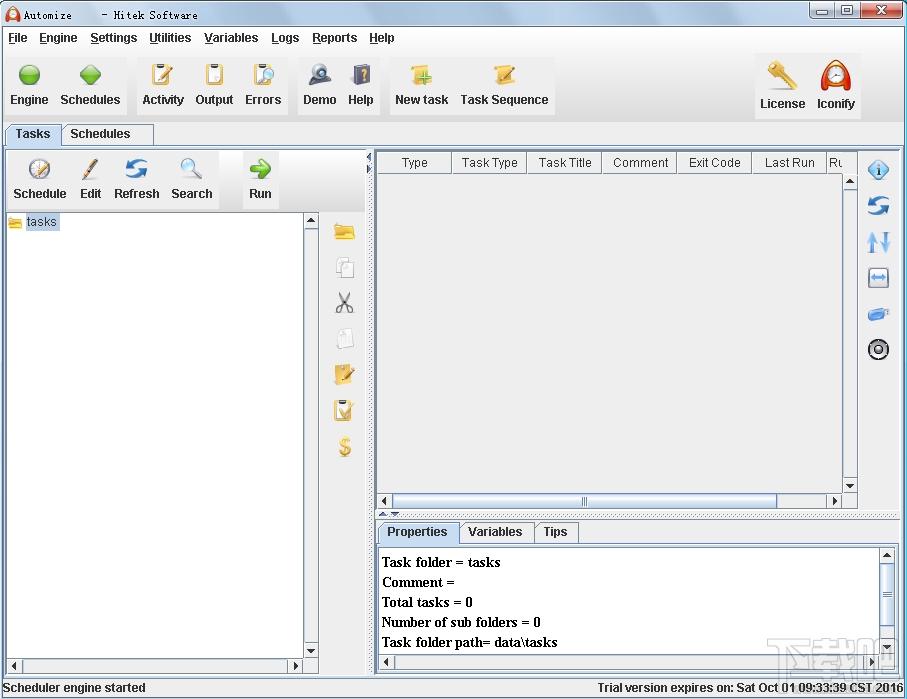Click the blue refresh arrows on right strip
The height and width of the screenshot is (699, 907).
[x=878, y=206]
